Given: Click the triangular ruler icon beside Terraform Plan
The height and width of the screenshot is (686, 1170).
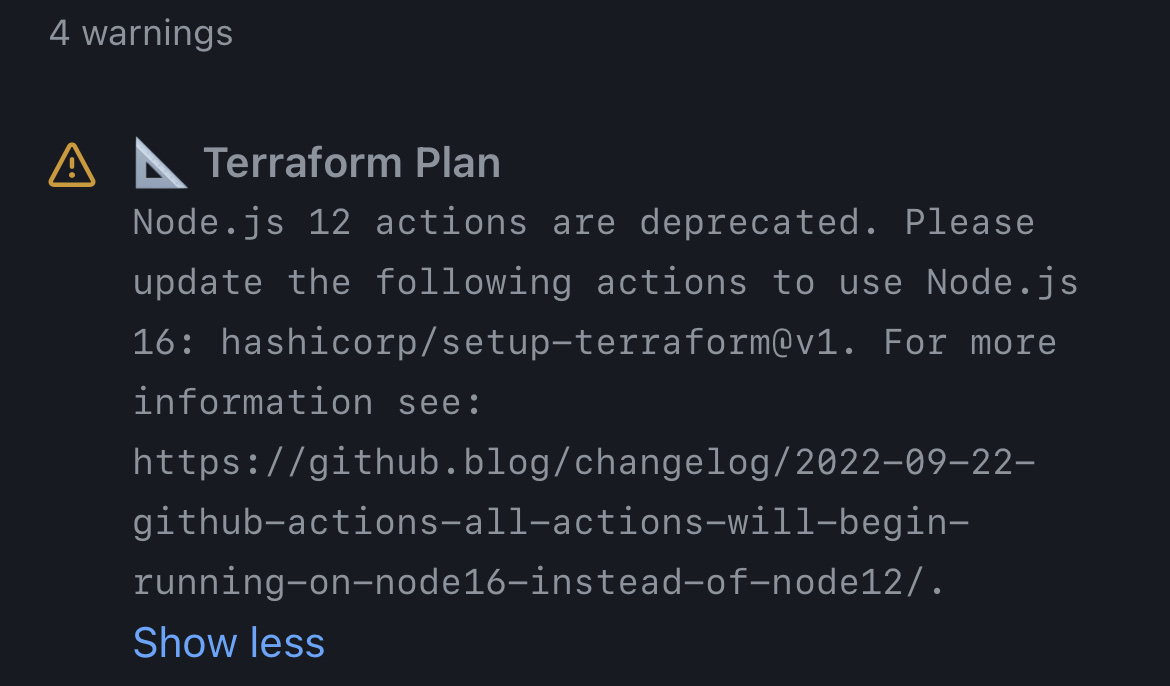Looking at the screenshot, I should pos(160,163).
